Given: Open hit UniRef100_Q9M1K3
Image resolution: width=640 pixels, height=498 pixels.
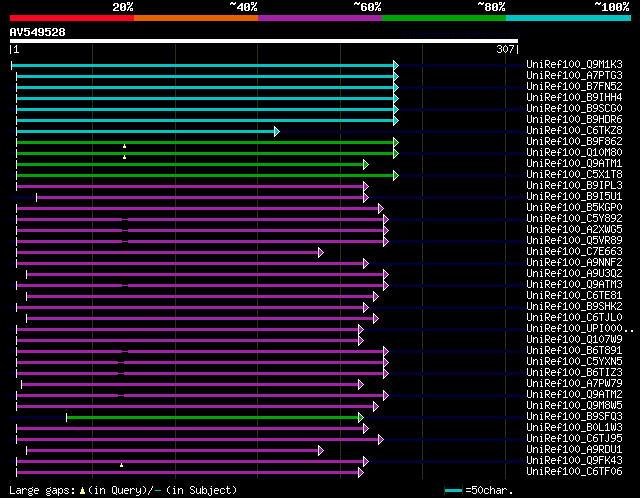Looking at the screenshot, I should 574,64.
